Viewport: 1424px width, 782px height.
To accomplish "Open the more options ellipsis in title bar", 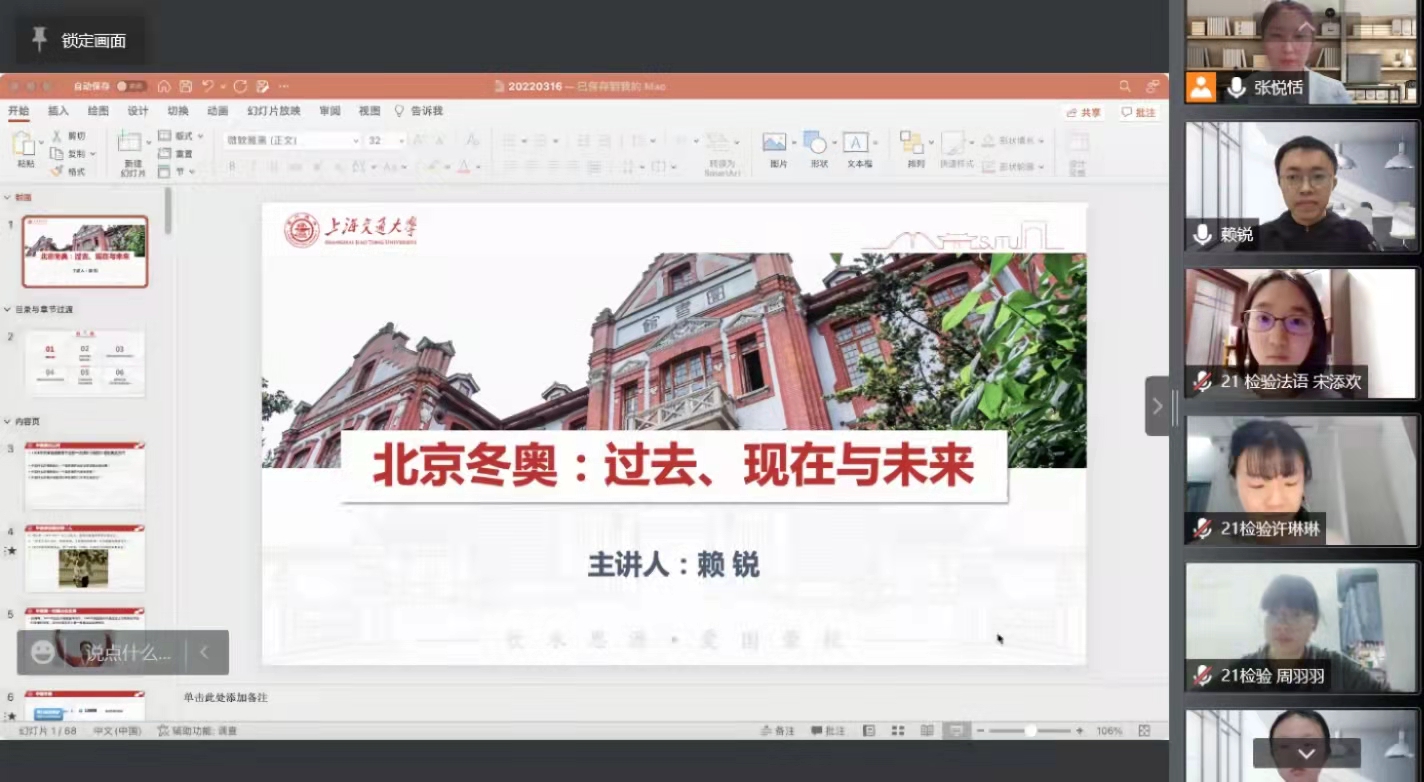I will (x=283, y=86).
